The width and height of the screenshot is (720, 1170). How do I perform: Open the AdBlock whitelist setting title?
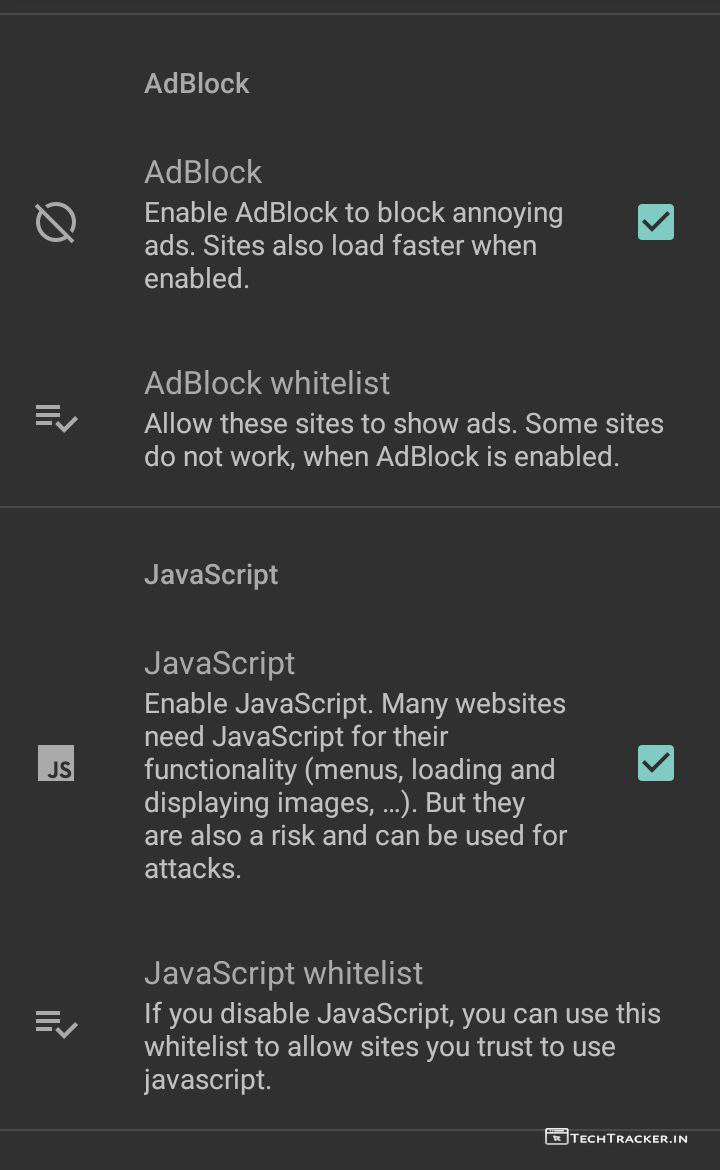267,383
